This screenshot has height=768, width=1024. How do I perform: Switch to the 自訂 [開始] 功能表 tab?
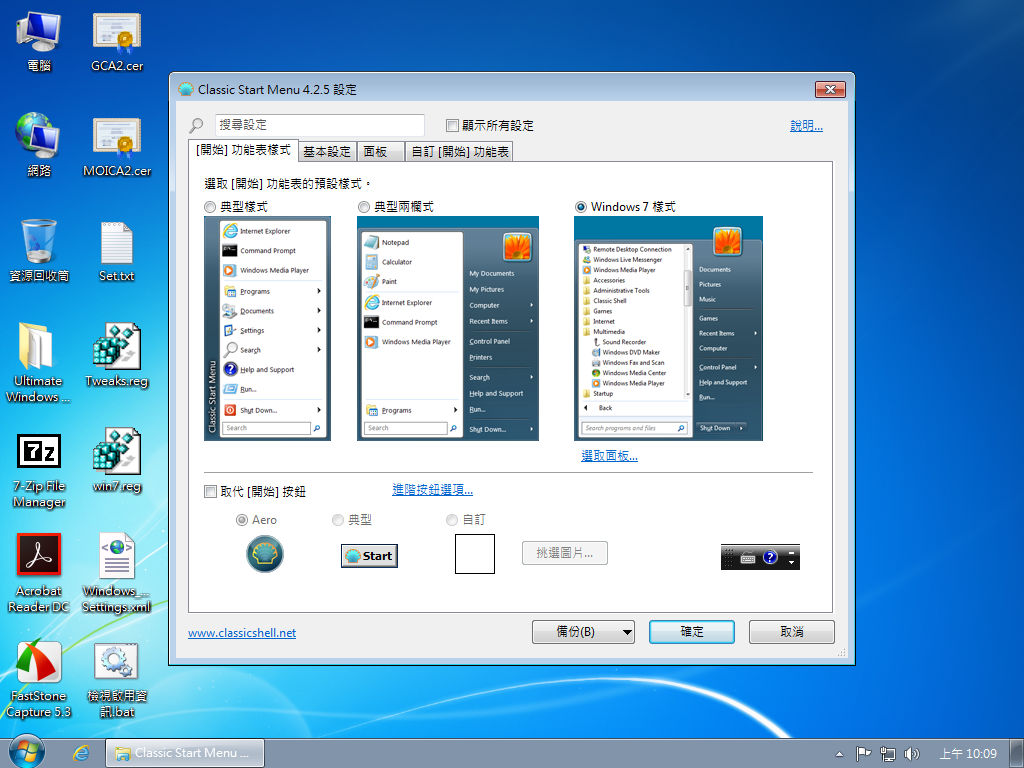point(459,152)
